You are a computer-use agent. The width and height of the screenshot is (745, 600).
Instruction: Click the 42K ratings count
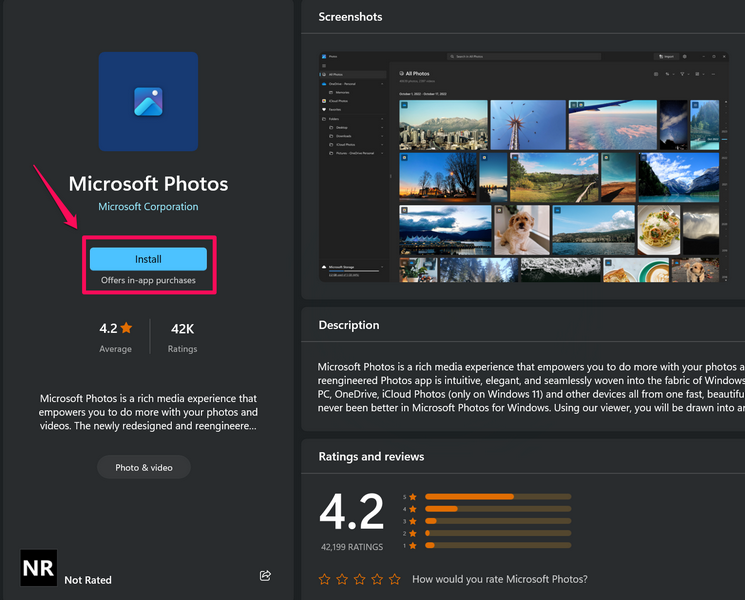[x=183, y=328]
